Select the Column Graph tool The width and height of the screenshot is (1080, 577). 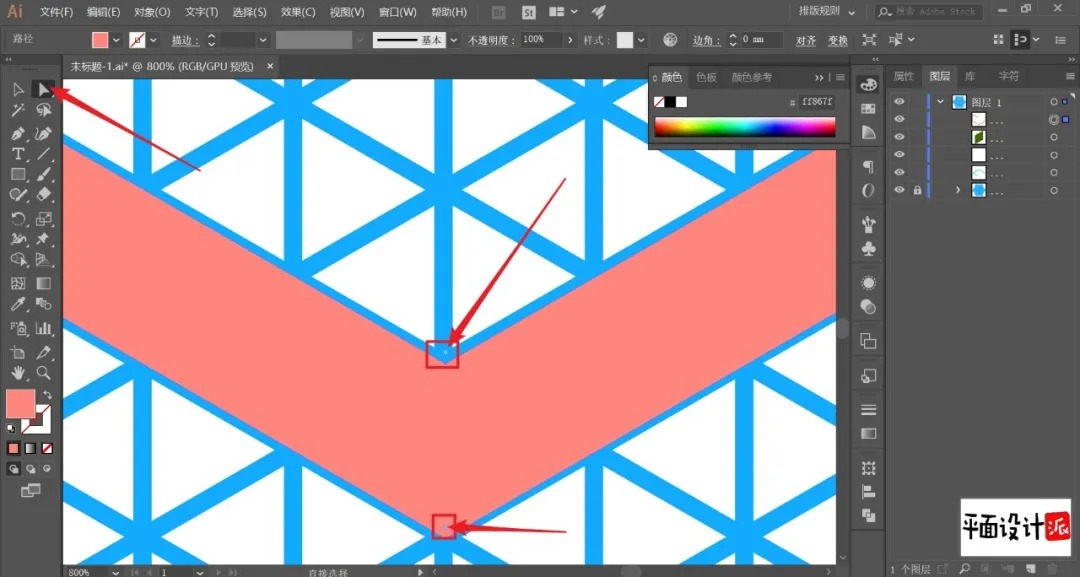point(44,328)
